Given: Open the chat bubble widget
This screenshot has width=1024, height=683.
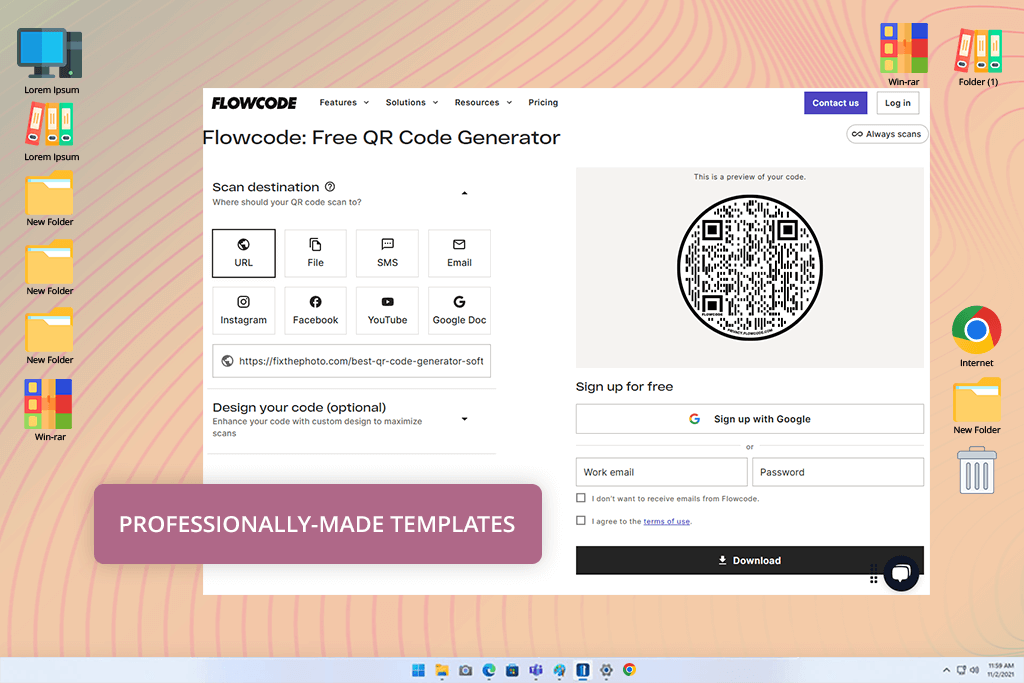Looking at the screenshot, I should click(901, 573).
